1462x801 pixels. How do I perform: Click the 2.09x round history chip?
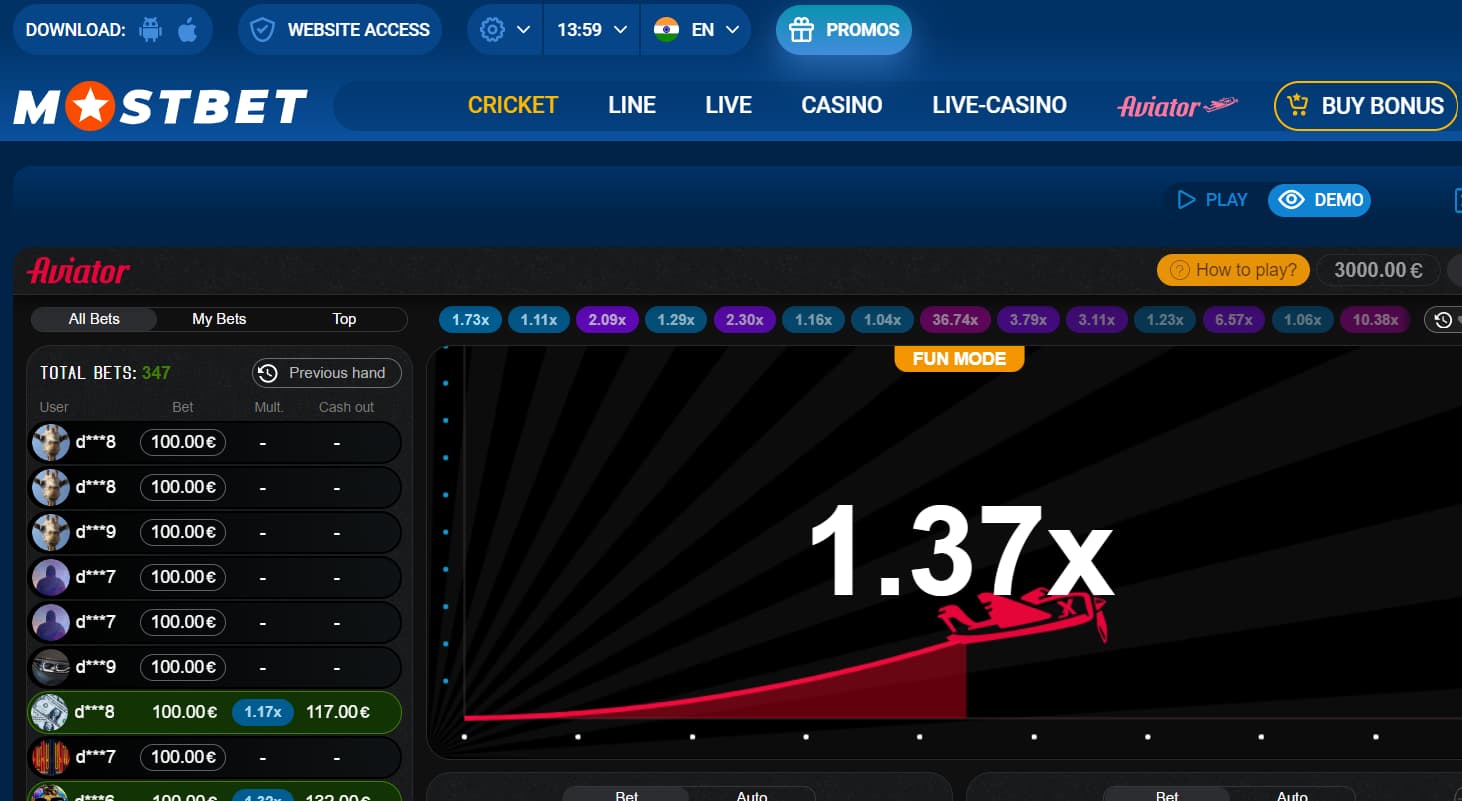pyautogui.click(x=607, y=320)
